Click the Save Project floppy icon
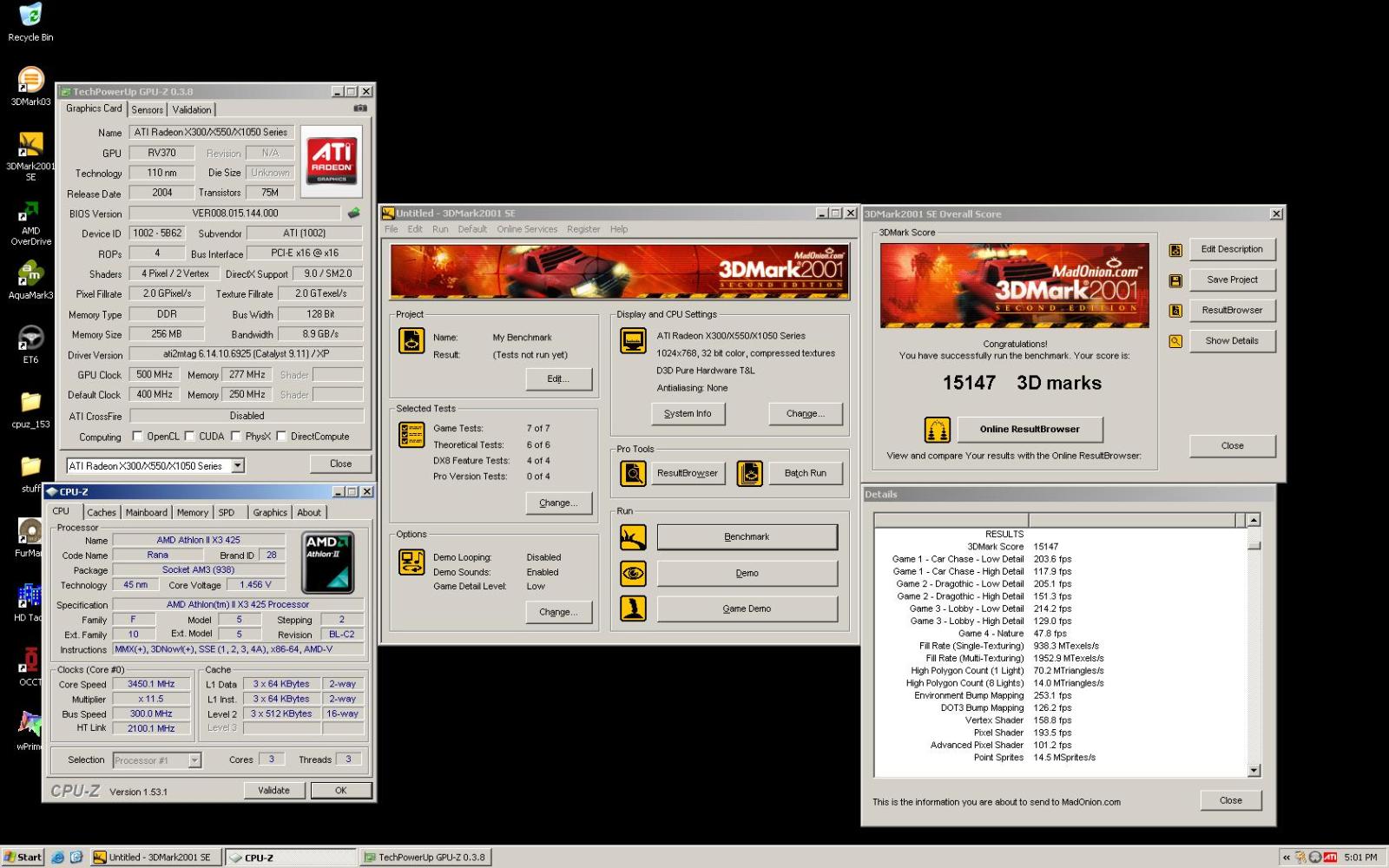This screenshot has width=1389, height=868. pyautogui.click(x=1175, y=280)
